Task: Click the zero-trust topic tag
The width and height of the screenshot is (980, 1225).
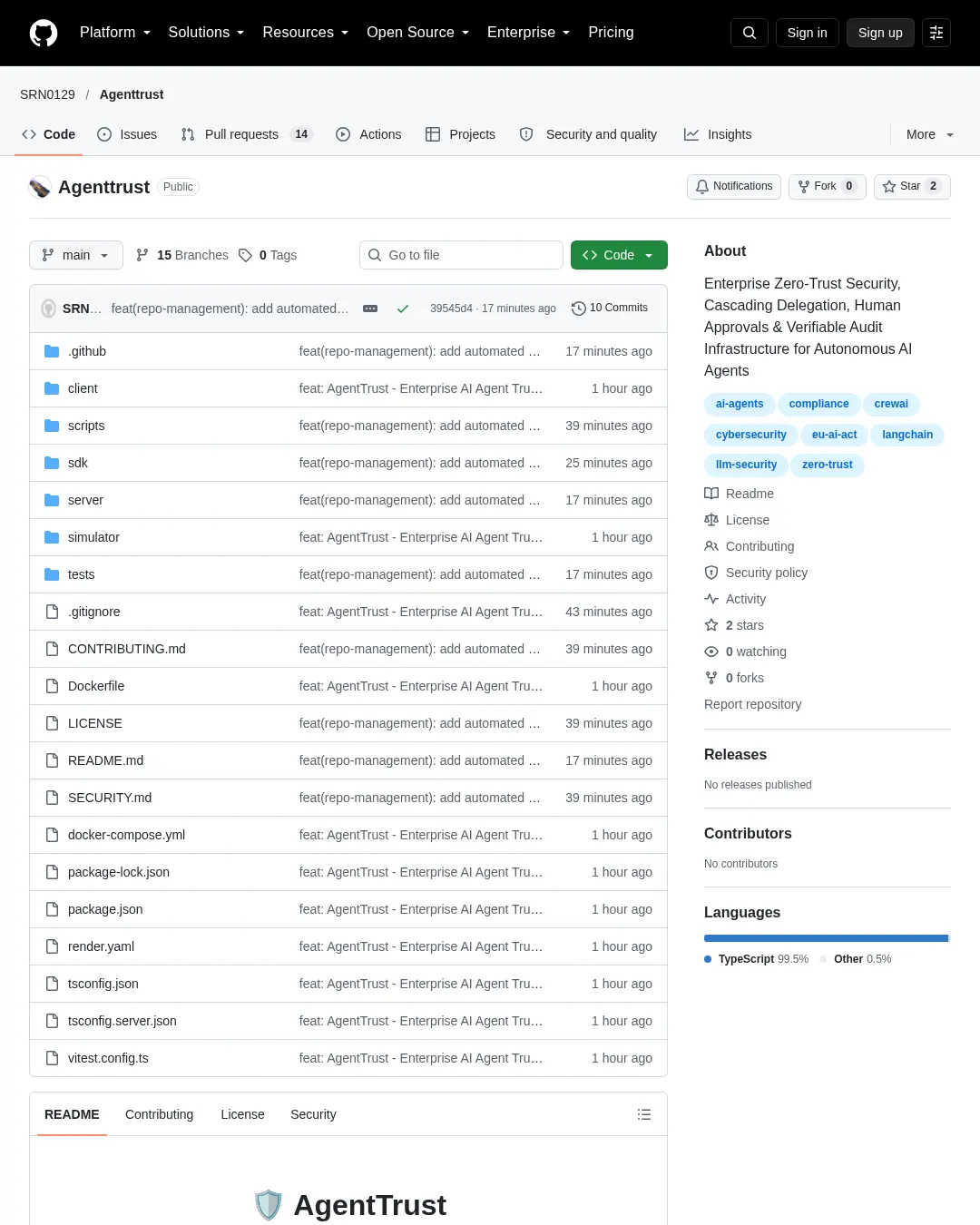Action: click(x=828, y=465)
